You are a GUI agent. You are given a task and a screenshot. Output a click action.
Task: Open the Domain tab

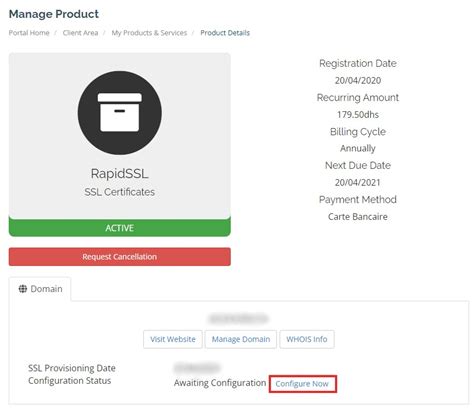tap(40, 289)
